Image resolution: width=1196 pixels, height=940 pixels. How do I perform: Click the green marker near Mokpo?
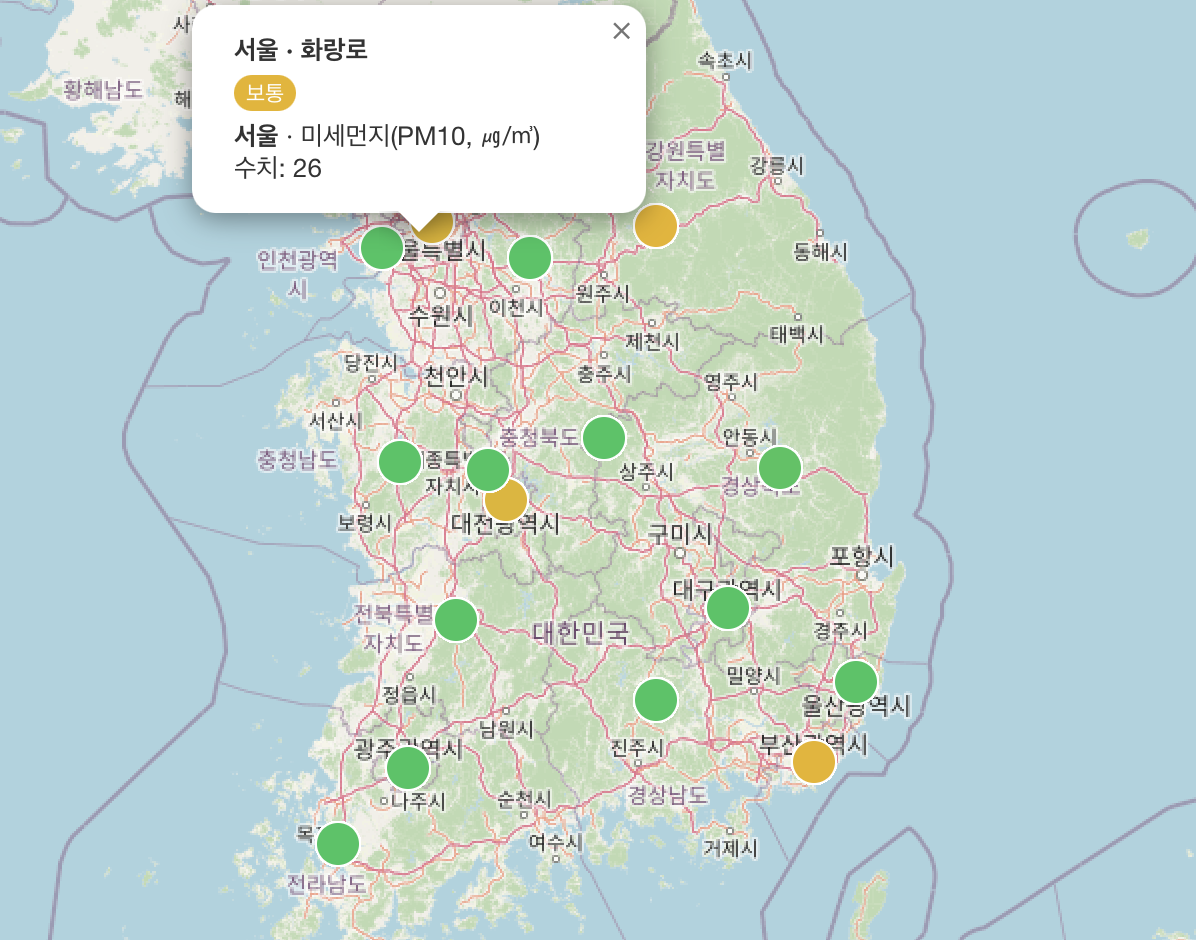(336, 844)
